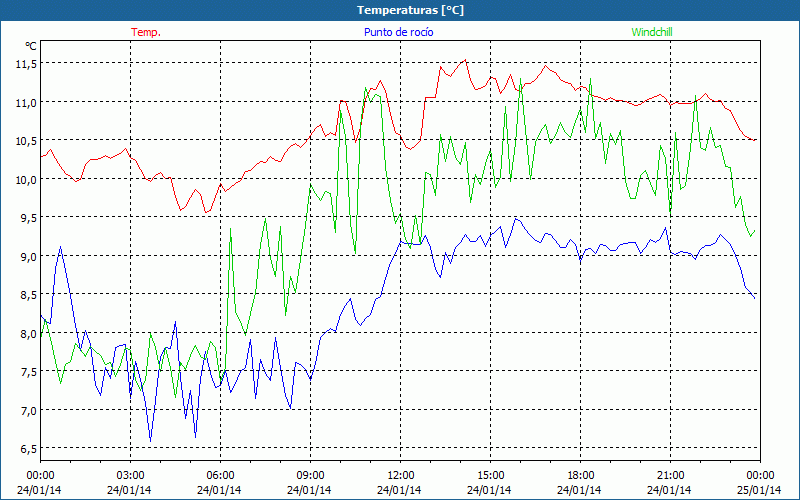Click the 11,5 y-axis value

tap(26, 64)
